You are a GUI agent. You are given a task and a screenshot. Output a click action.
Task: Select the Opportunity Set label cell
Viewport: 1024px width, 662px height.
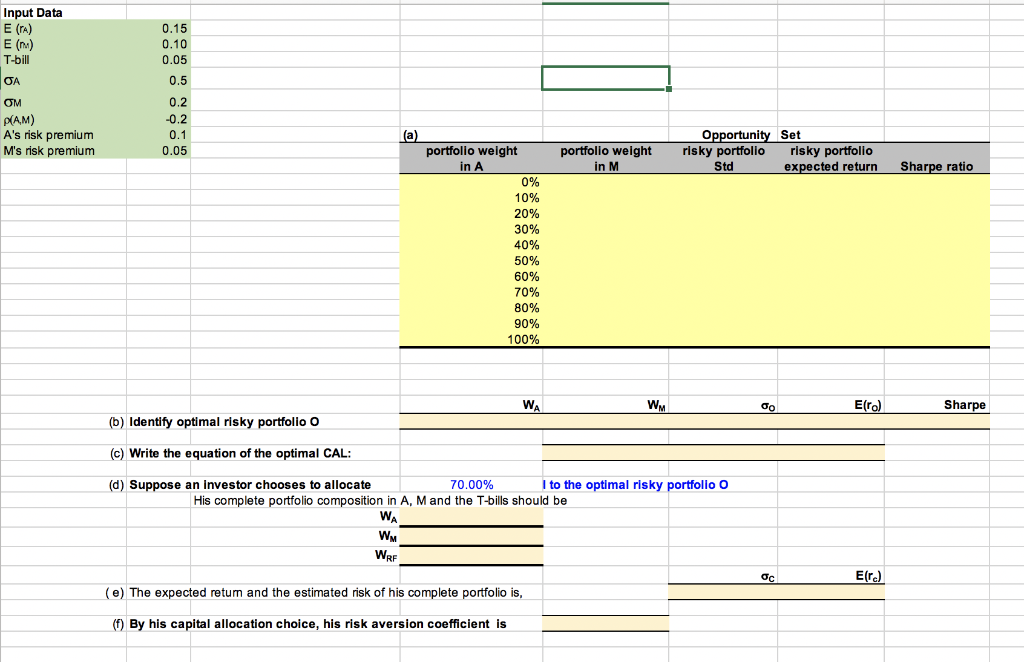[x=737, y=134]
